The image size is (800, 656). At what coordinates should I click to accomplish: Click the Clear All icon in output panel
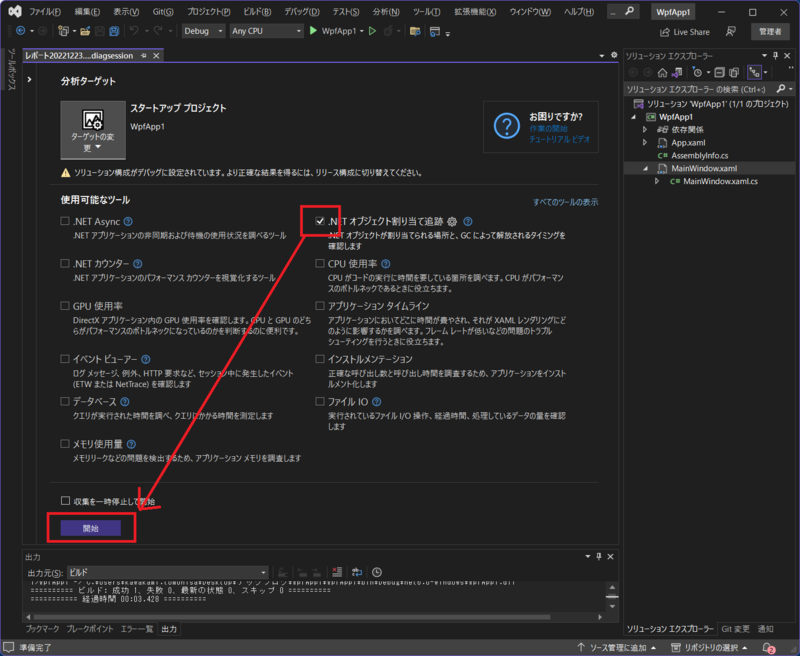click(337, 572)
